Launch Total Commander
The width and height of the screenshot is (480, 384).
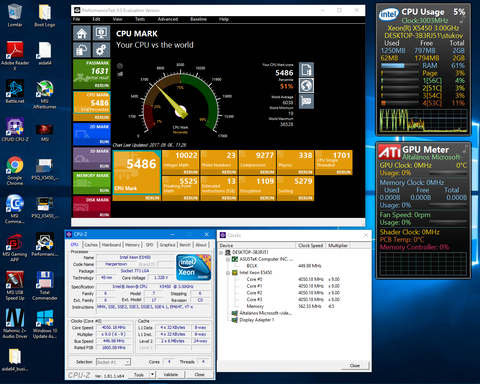[45, 286]
